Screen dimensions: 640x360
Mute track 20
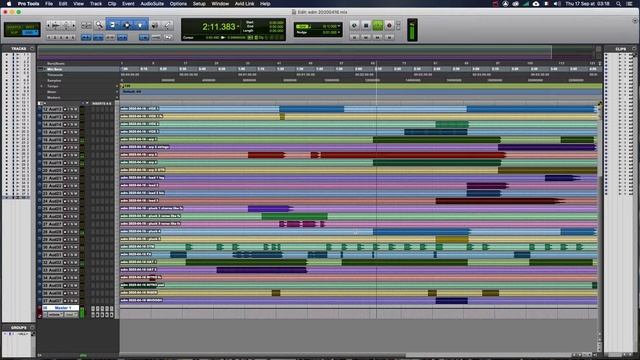pyautogui.click(x=76, y=171)
